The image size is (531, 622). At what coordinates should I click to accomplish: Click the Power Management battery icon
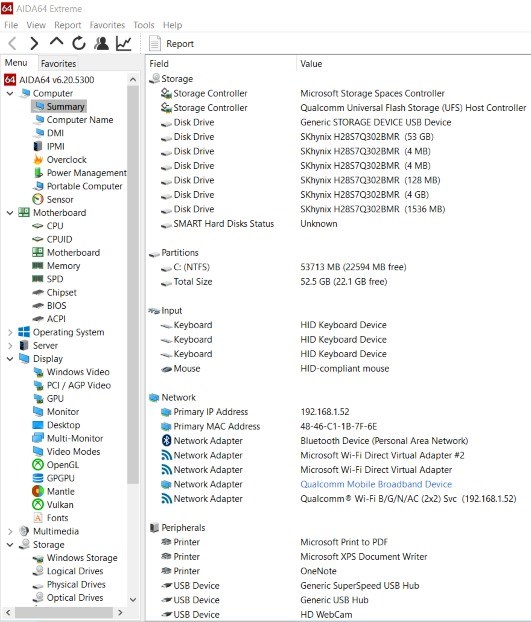tap(38, 173)
